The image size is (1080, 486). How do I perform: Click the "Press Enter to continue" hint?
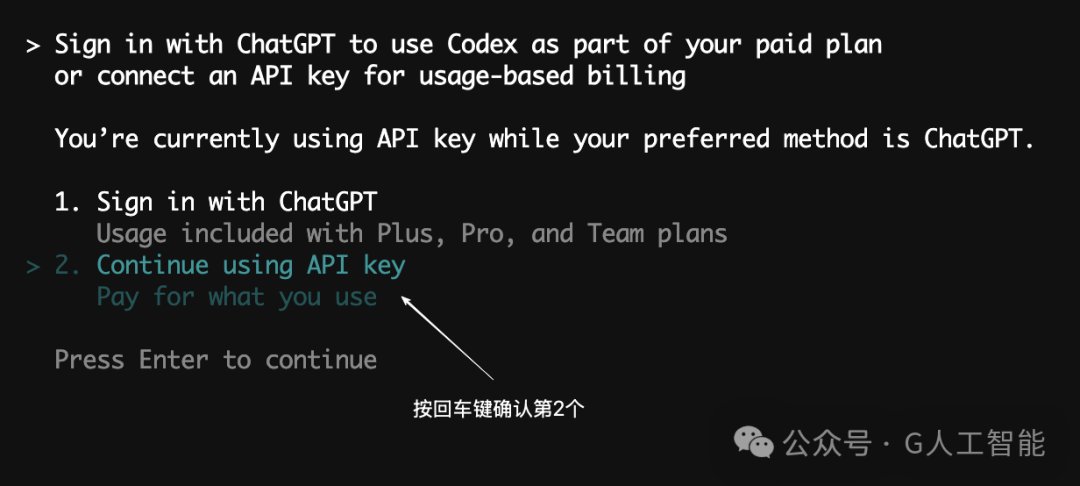[x=216, y=360]
